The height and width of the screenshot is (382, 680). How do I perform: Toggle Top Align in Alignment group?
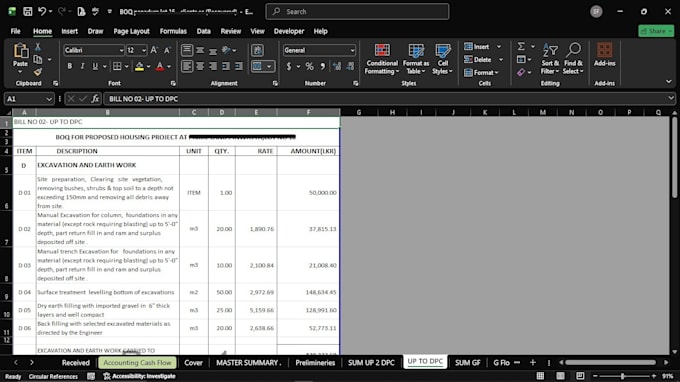187,50
